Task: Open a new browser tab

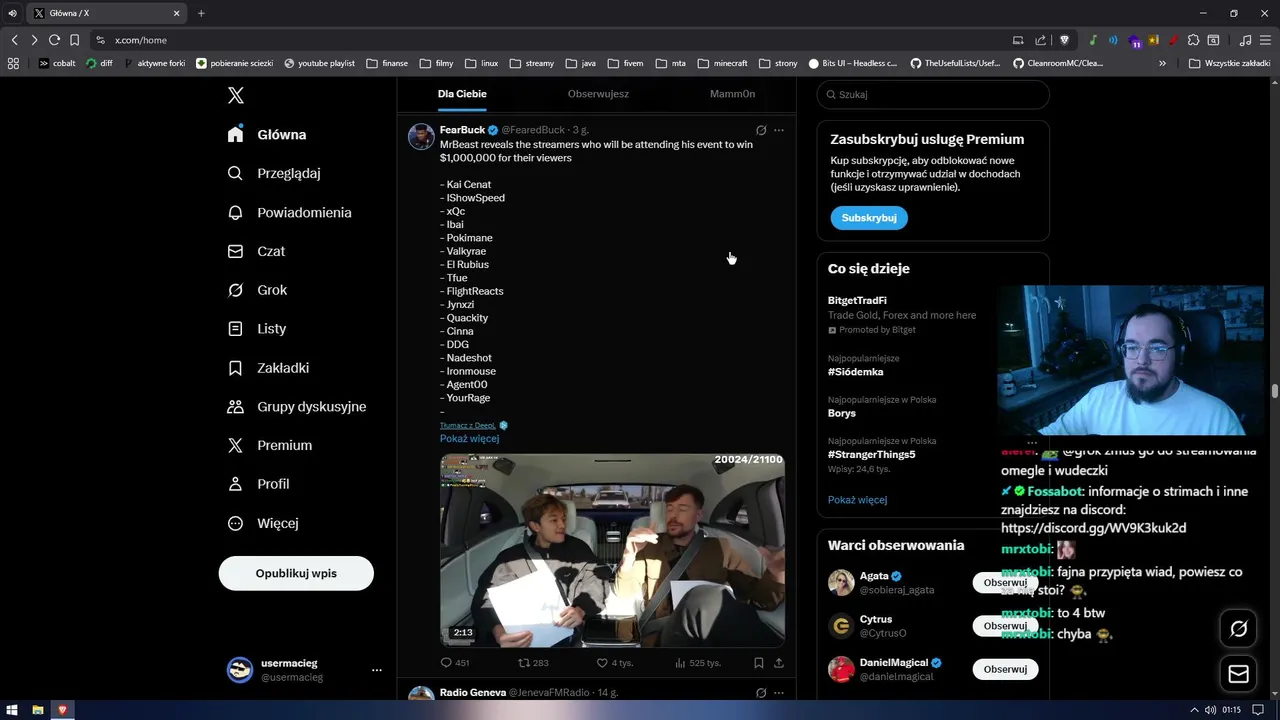Action: [201, 13]
